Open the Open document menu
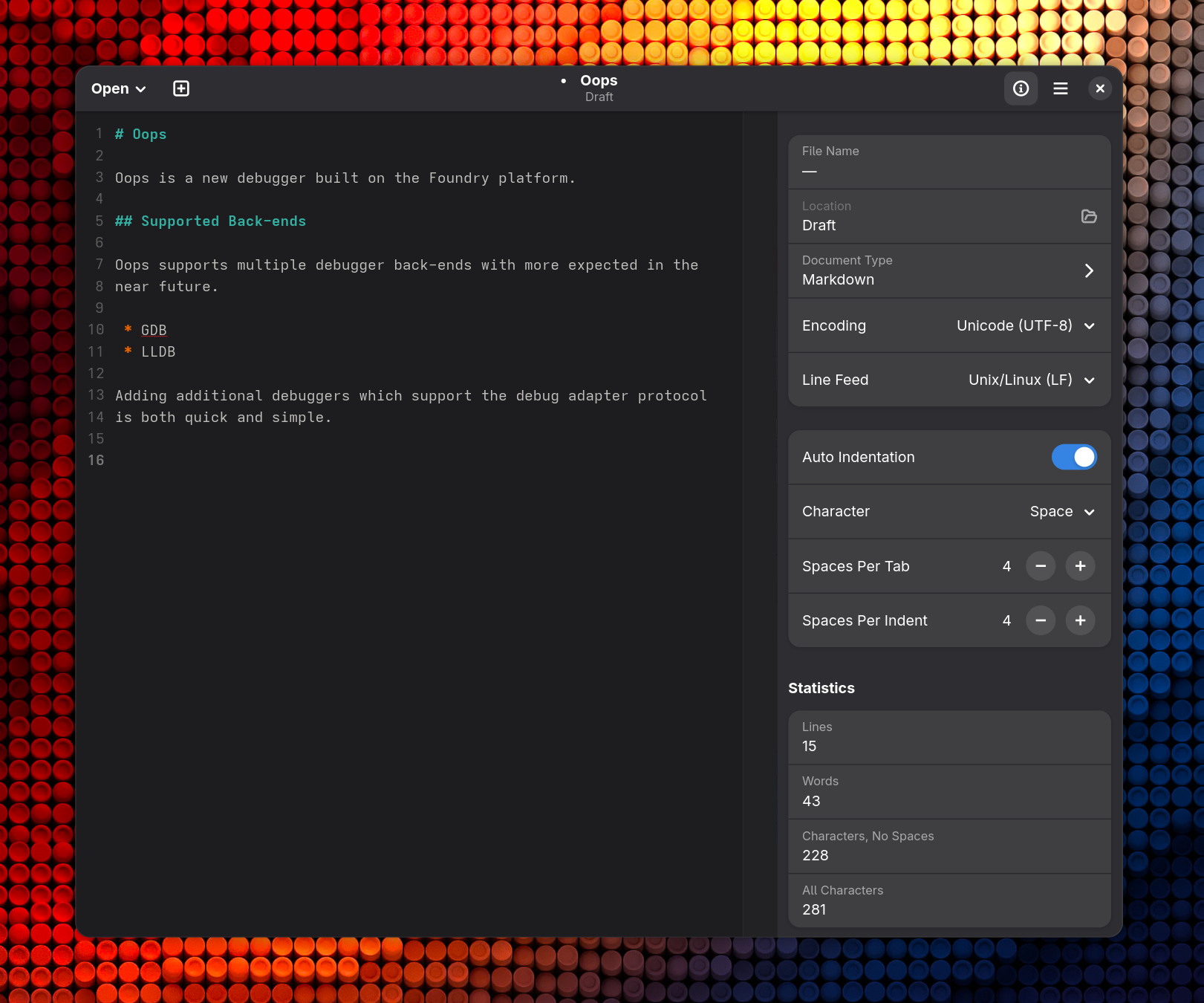 click(117, 88)
